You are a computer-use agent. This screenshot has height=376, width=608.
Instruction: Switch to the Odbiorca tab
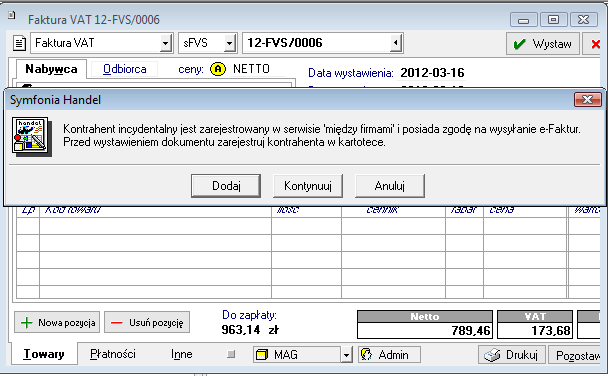(x=124, y=69)
